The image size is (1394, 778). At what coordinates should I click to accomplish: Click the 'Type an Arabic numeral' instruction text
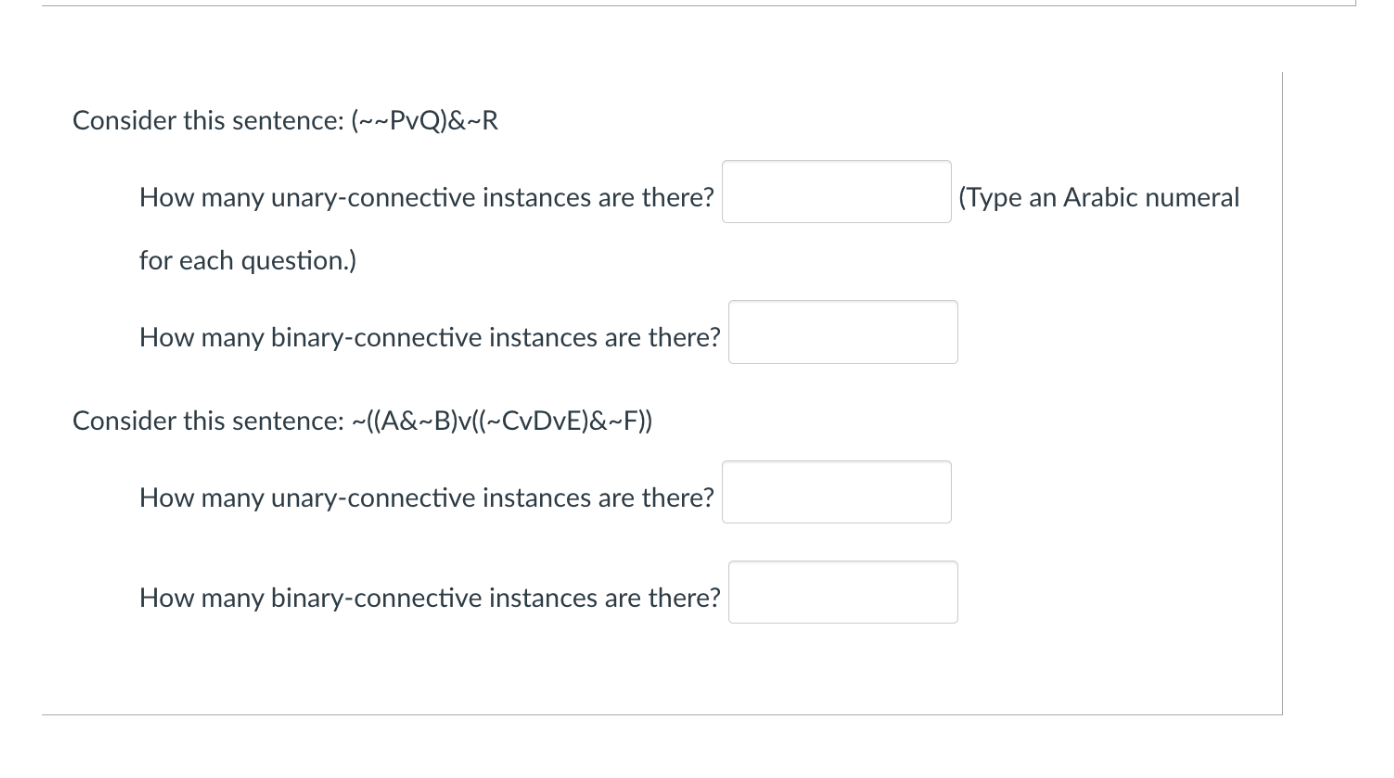[1097, 197]
